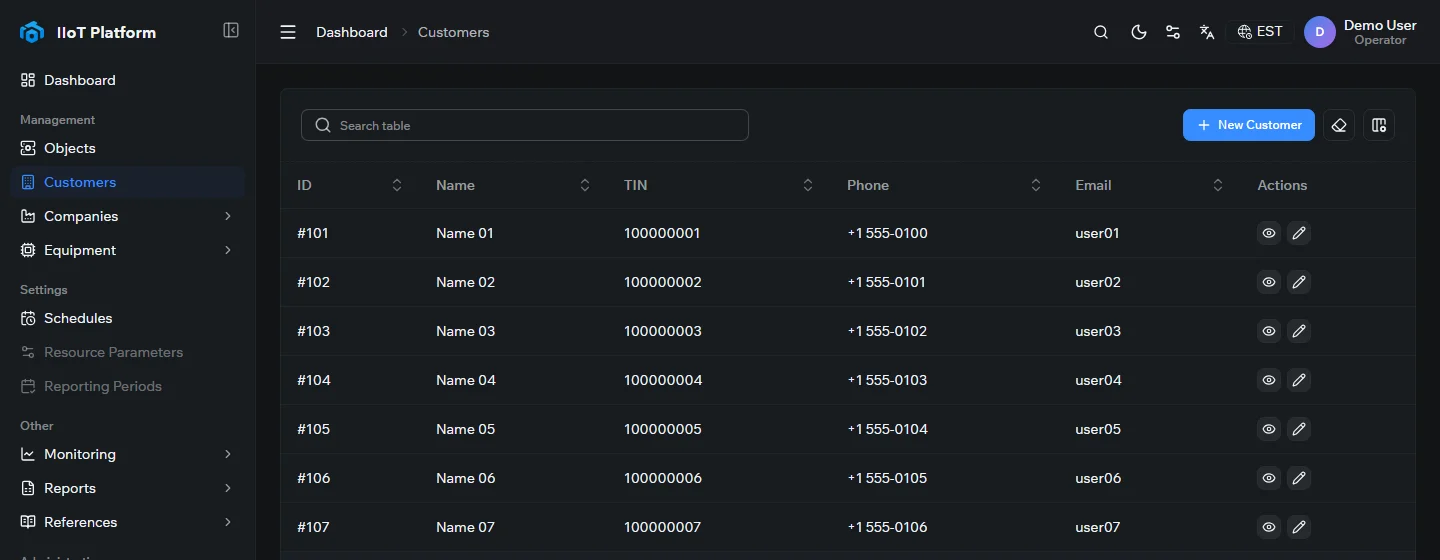This screenshot has height=560, width=1440.
Task: Click the Equipment chip icon
Action: click(x=28, y=250)
